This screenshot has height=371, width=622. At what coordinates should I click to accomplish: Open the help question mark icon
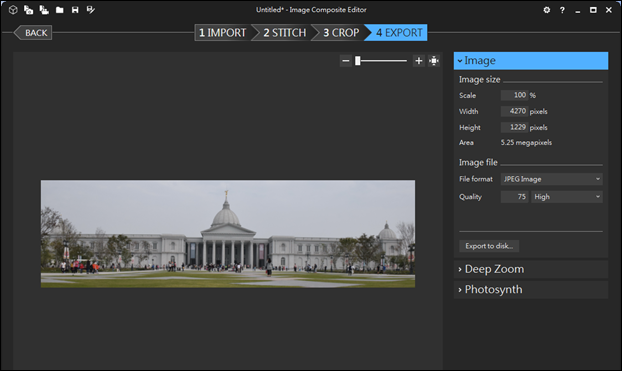click(x=562, y=10)
